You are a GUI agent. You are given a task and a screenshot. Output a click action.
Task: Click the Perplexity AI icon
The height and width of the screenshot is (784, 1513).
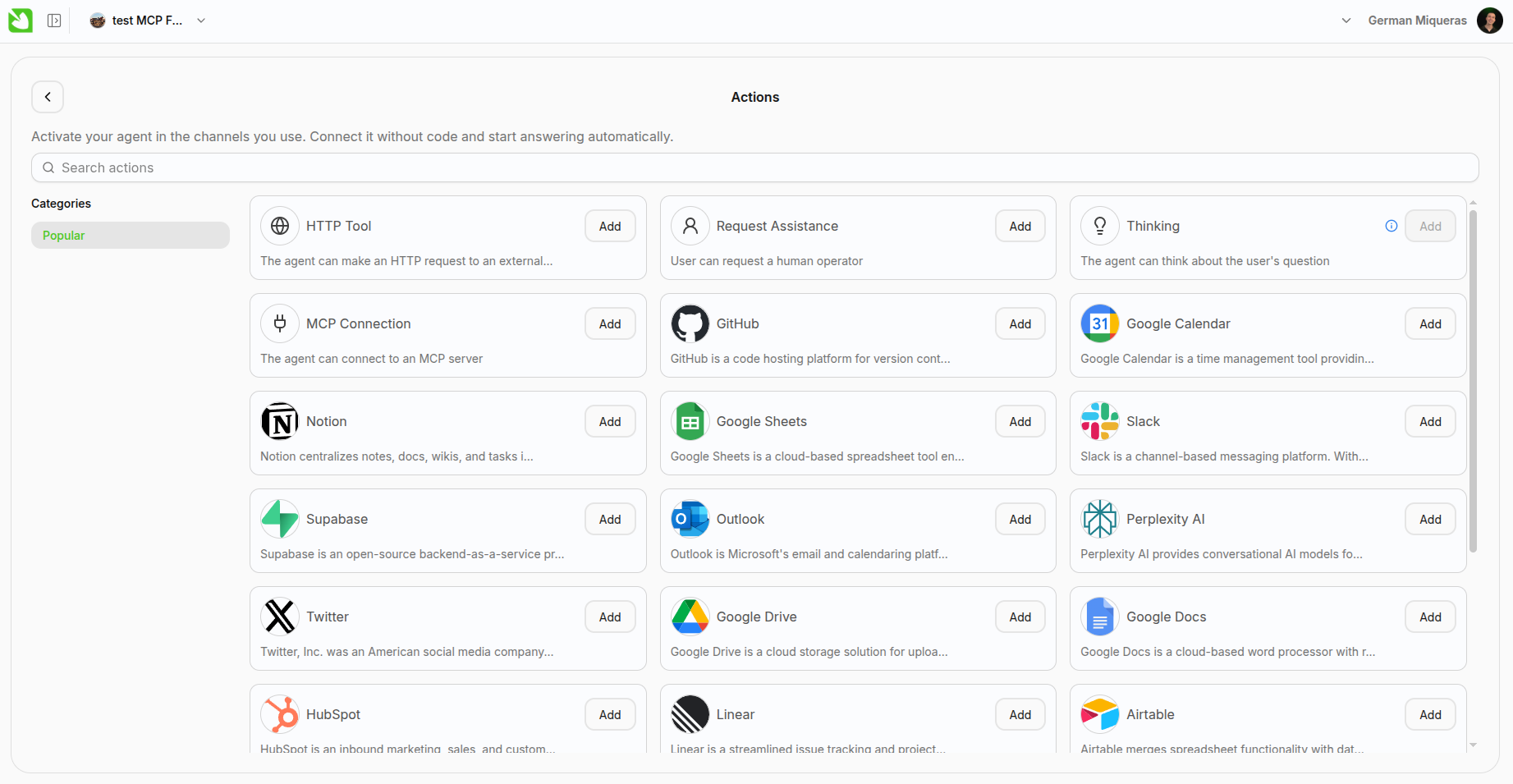pyautogui.click(x=1099, y=518)
